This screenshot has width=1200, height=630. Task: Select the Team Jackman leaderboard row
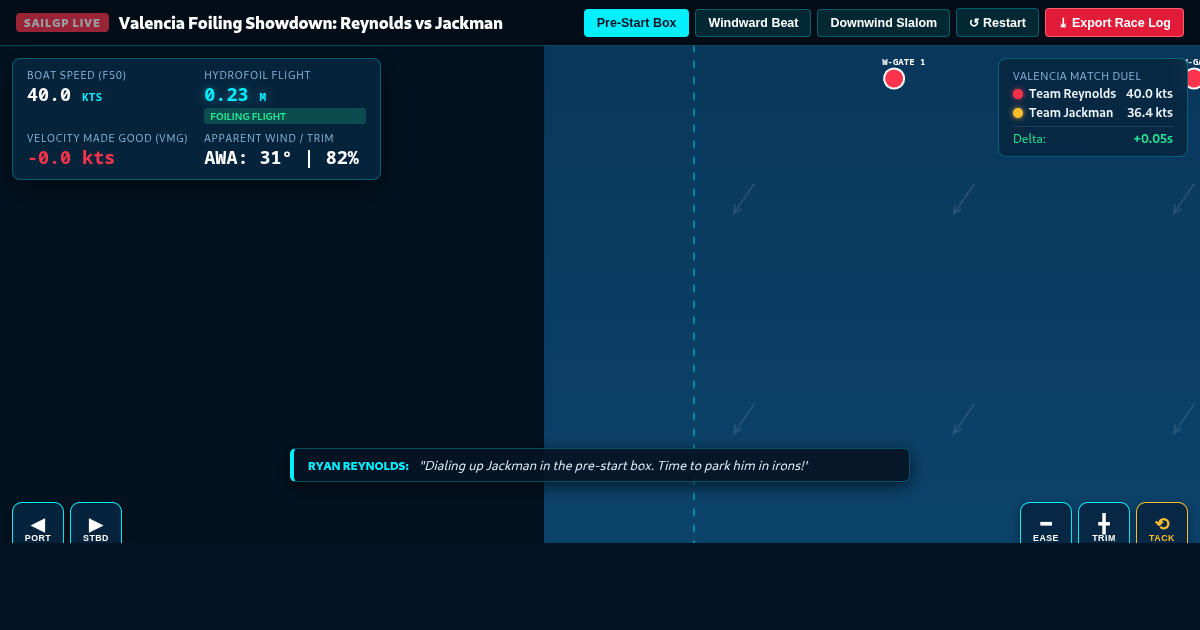[x=1093, y=113]
